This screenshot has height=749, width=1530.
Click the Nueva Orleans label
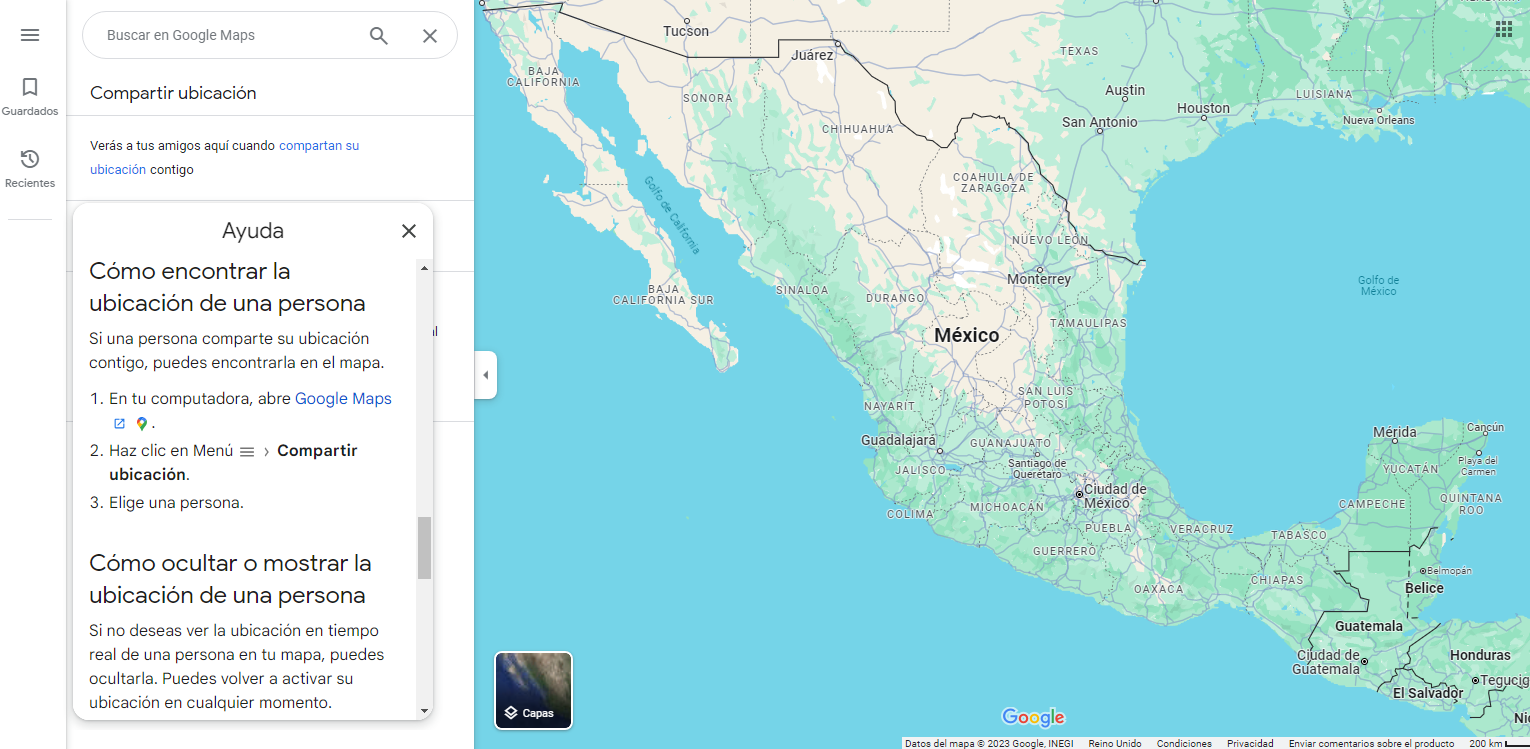(1379, 120)
